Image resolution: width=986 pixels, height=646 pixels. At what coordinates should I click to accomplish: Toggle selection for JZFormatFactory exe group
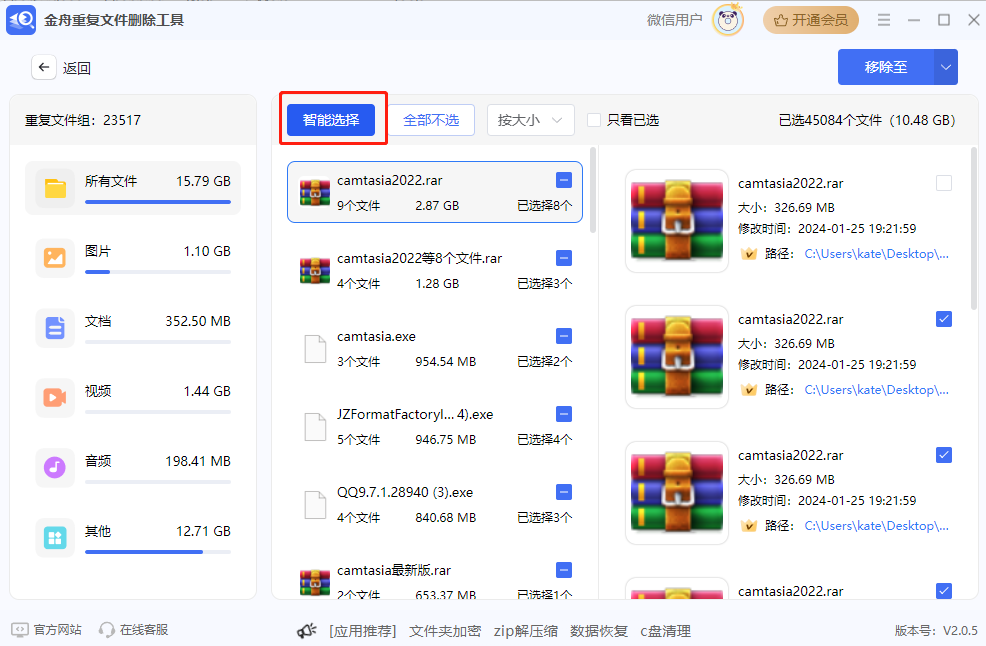tap(564, 414)
